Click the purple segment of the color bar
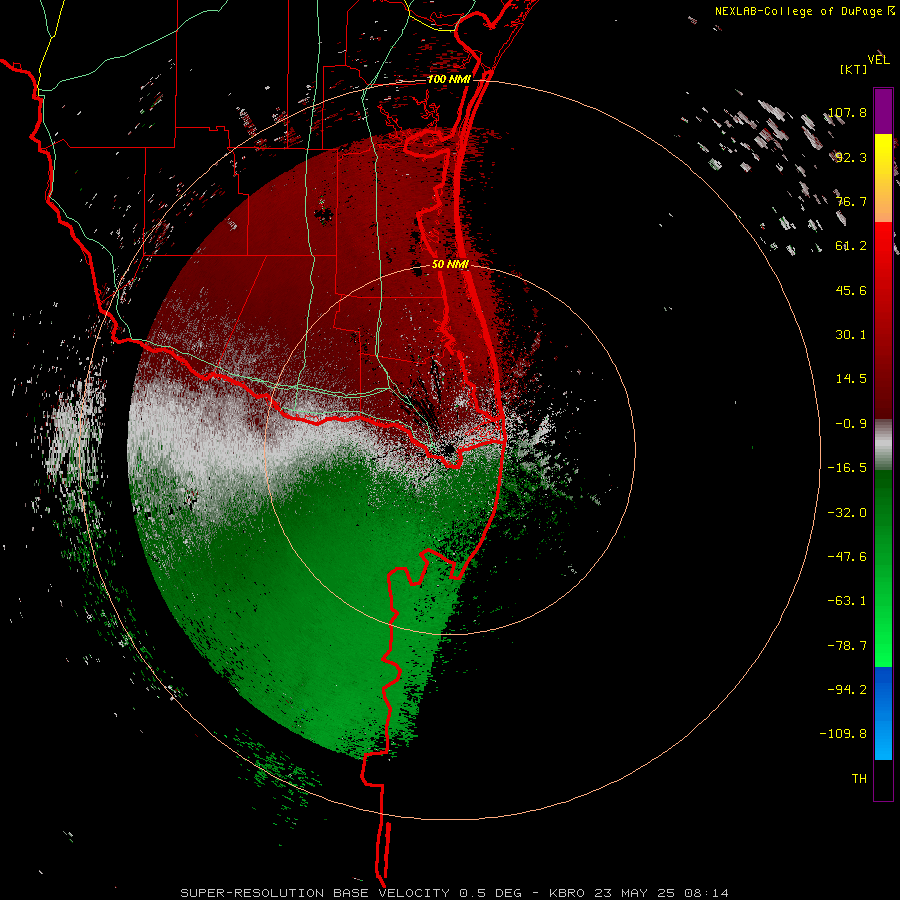 coord(883,112)
